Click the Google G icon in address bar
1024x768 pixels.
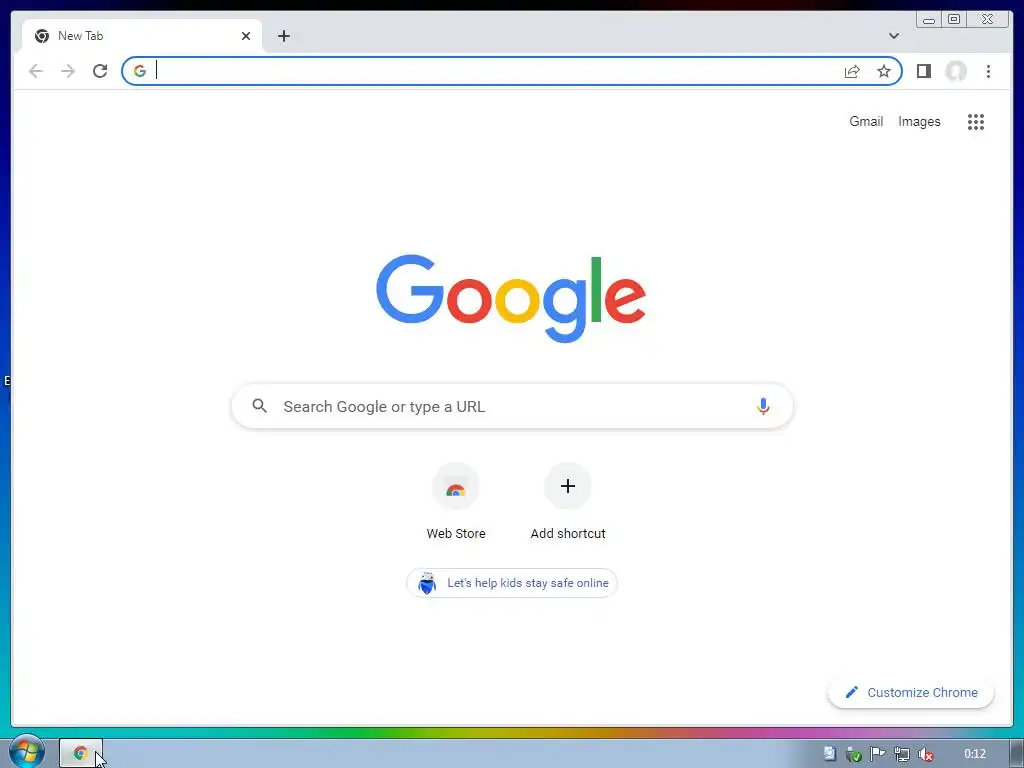[140, 71]
